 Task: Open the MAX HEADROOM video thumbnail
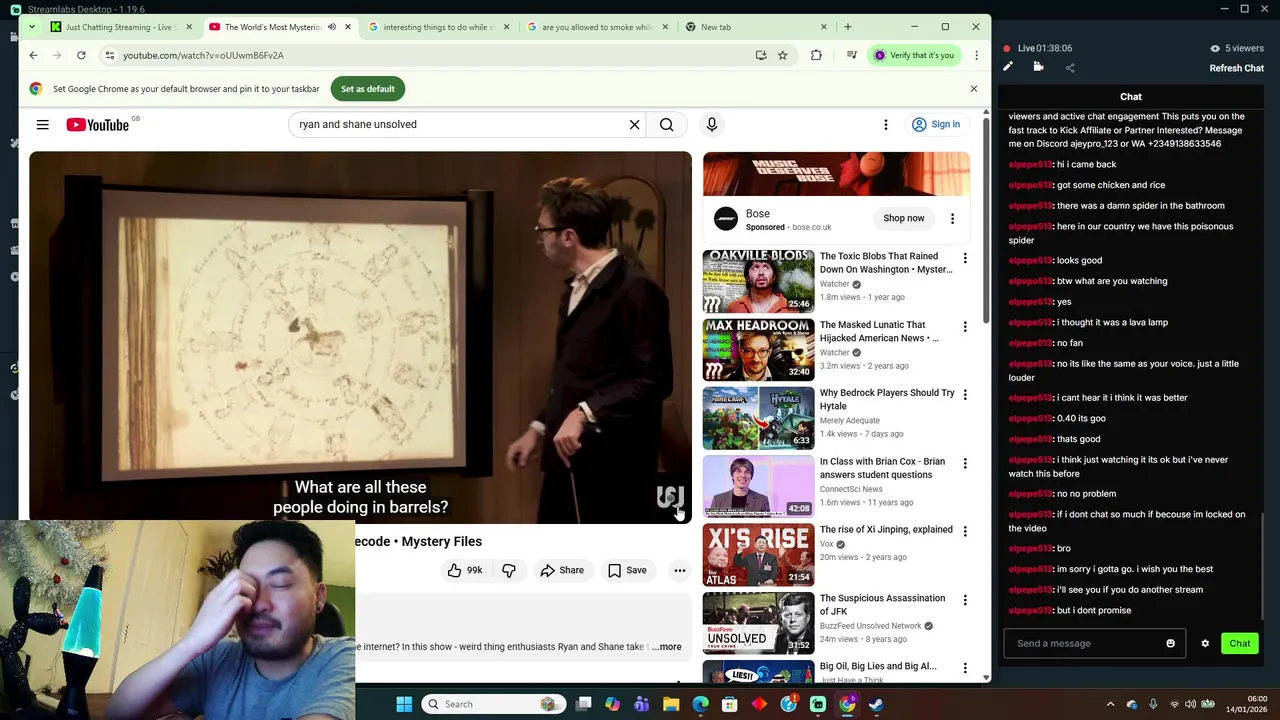coord(758,349)
